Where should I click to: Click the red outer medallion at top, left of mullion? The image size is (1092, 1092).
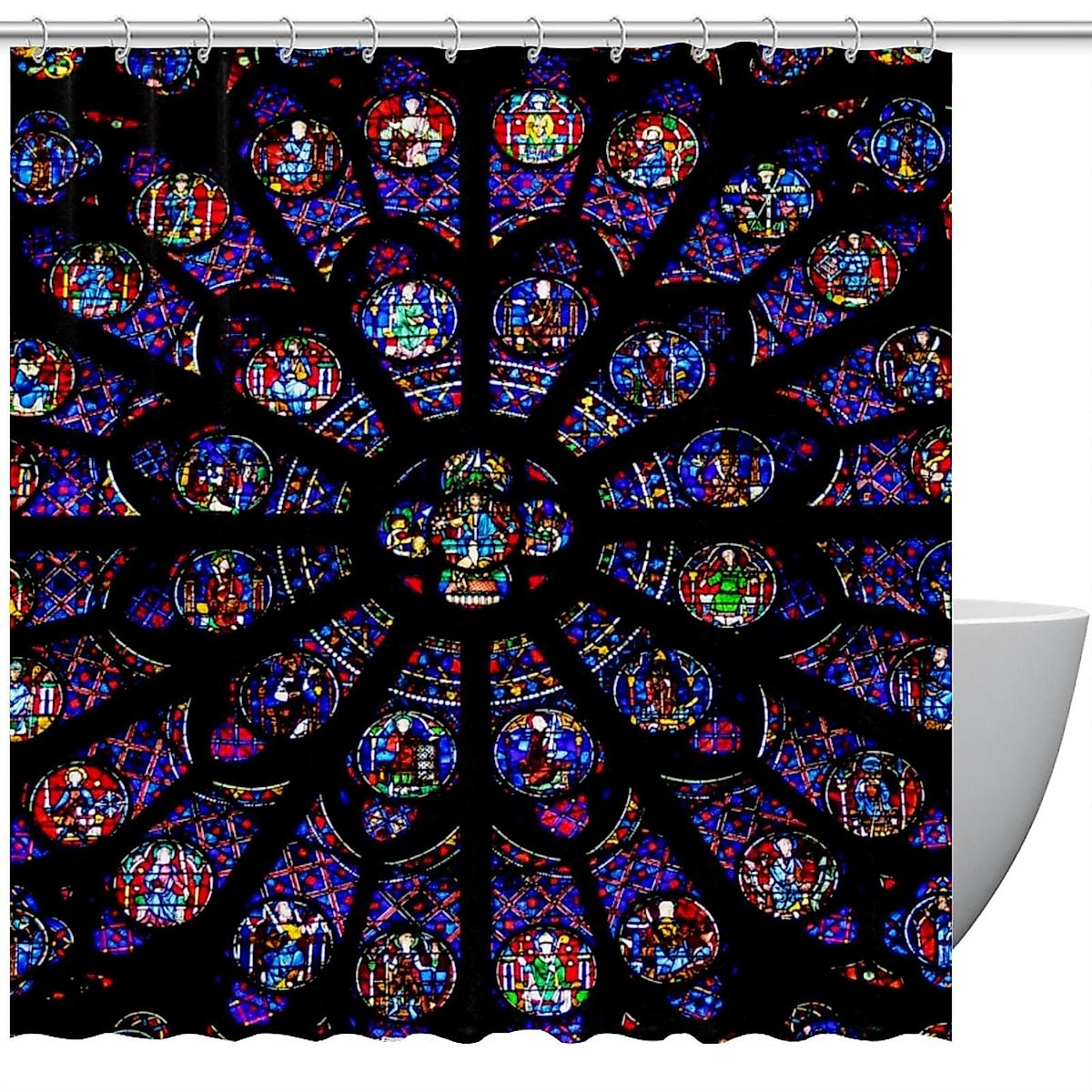click(x=409, y=128)
